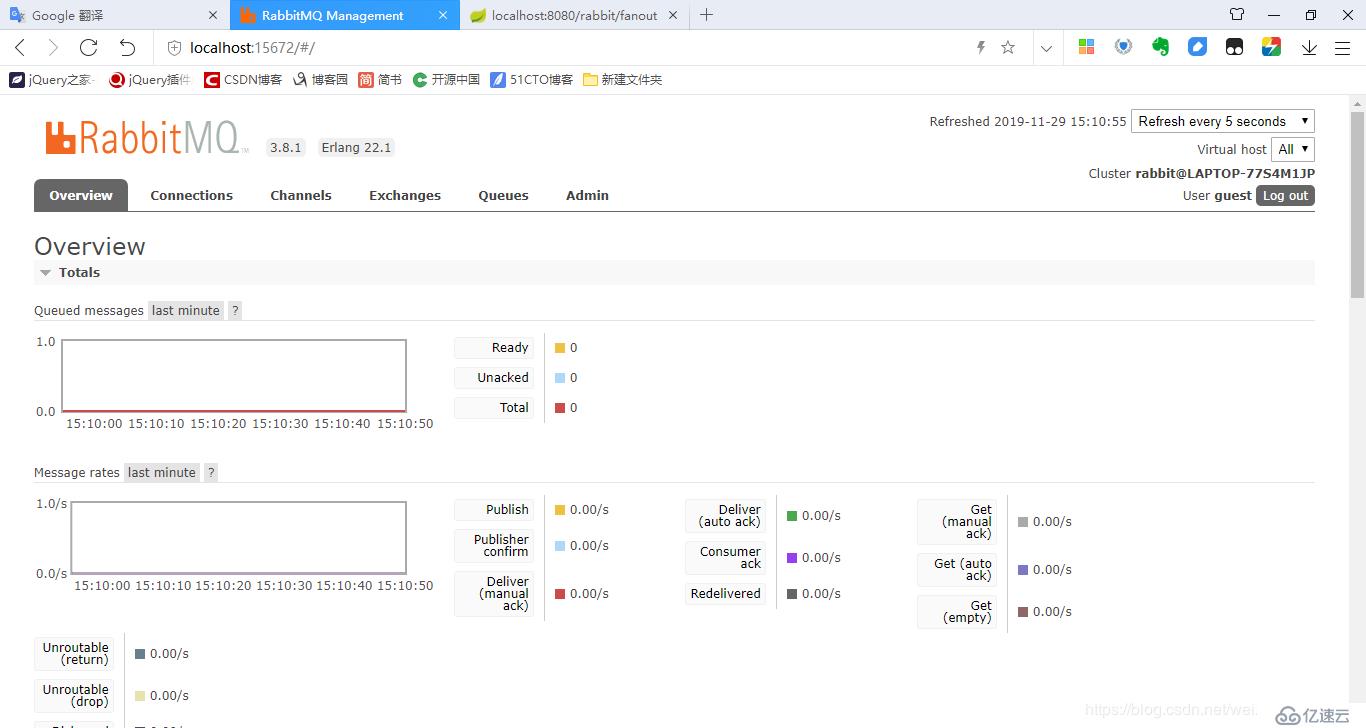The height and width of the screenshot is (728, 1366).
Task: Open the address bar dropdown chevron
Action: click(1046, 47)
